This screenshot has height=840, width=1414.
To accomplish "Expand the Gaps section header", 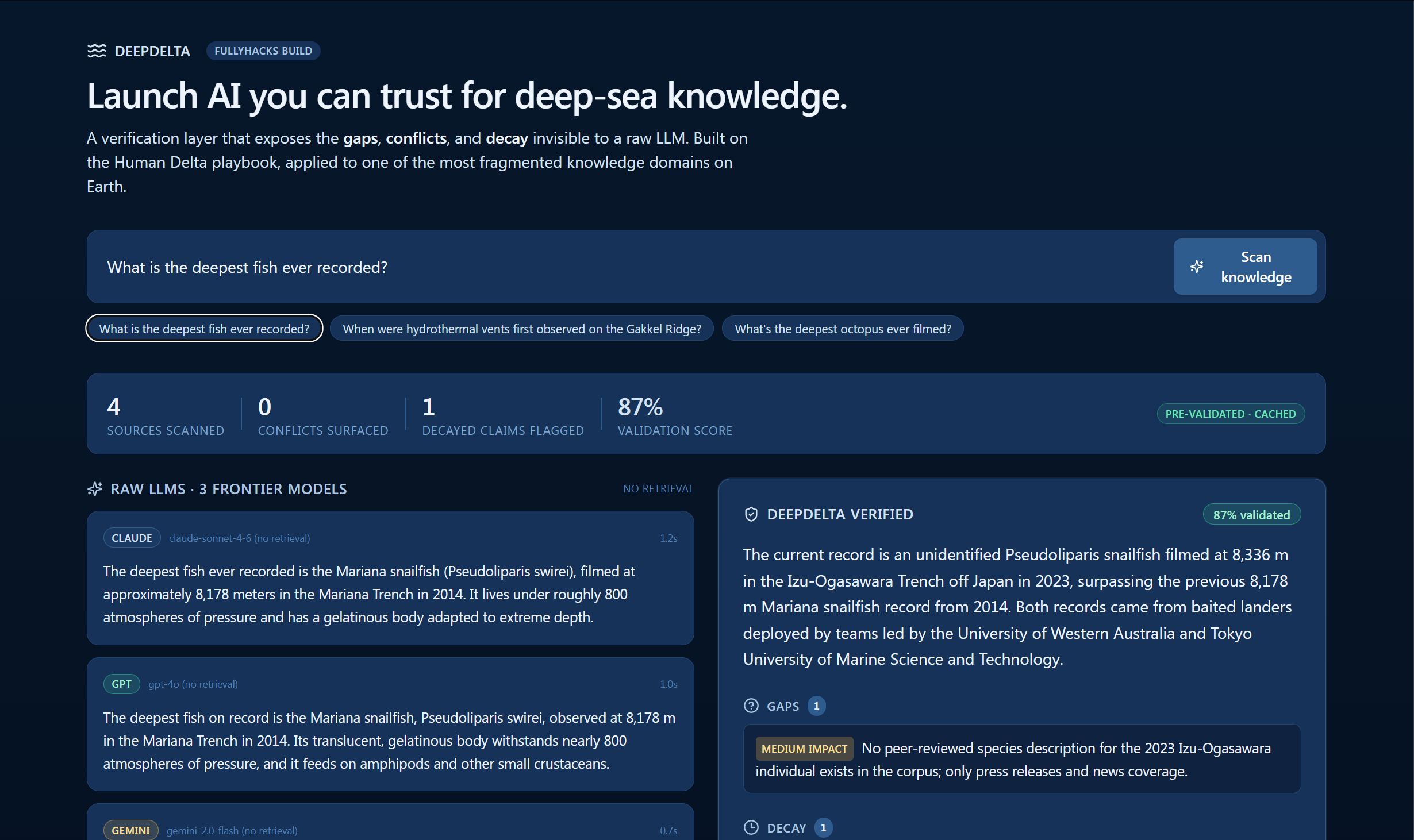I will point(783,706).
